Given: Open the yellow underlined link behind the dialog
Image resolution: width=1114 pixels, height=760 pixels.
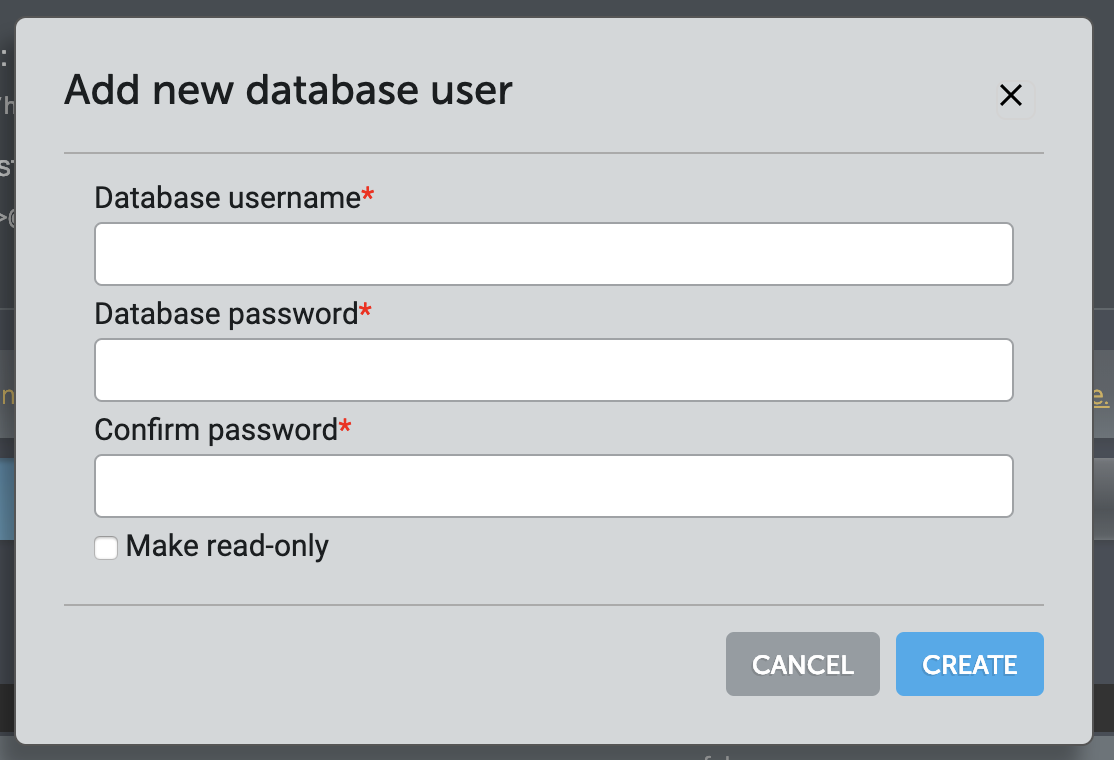Looking at the screenshot, I should (x=1101, y=396).
